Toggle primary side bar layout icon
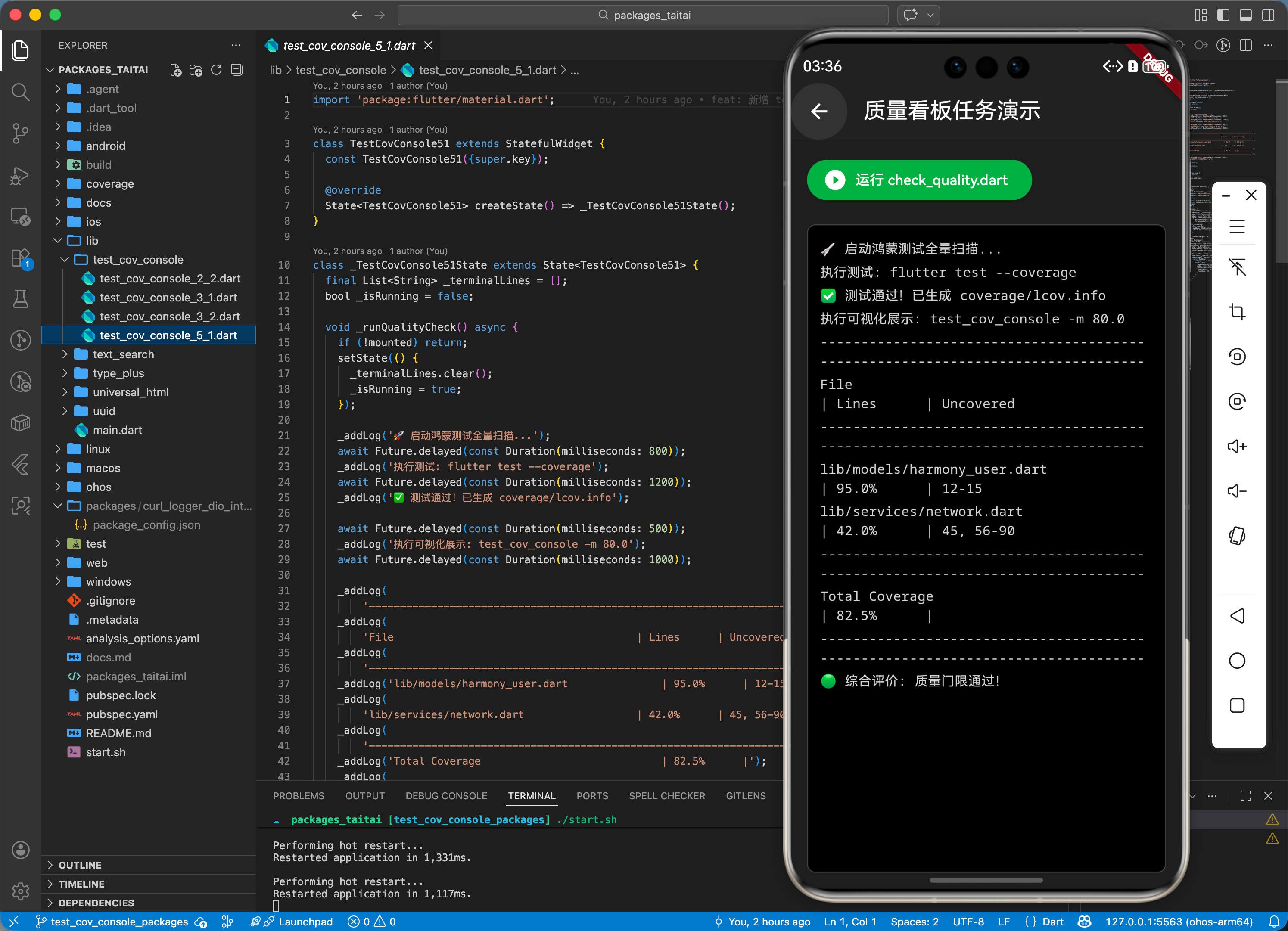This screenshot has width=1288, height=931. (x=1223, y=16)
